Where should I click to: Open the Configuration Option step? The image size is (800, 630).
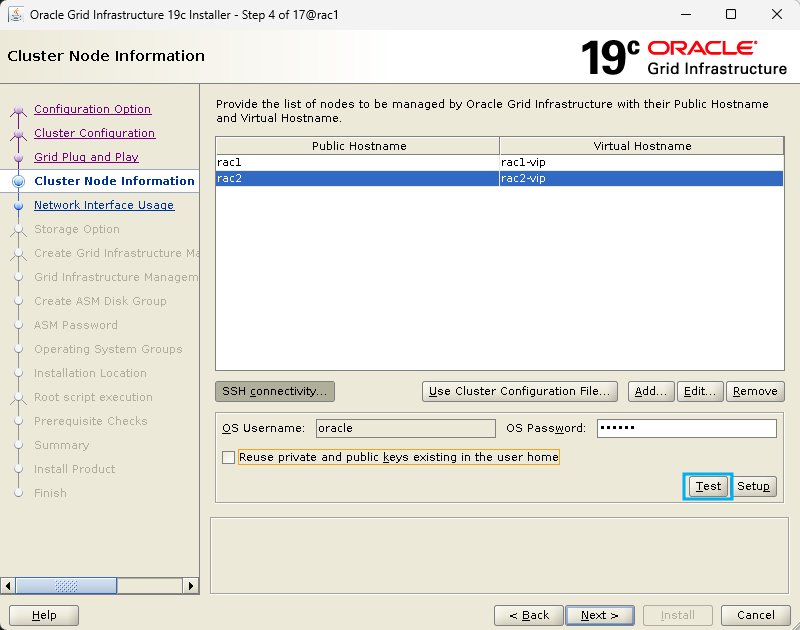point(92,109)
